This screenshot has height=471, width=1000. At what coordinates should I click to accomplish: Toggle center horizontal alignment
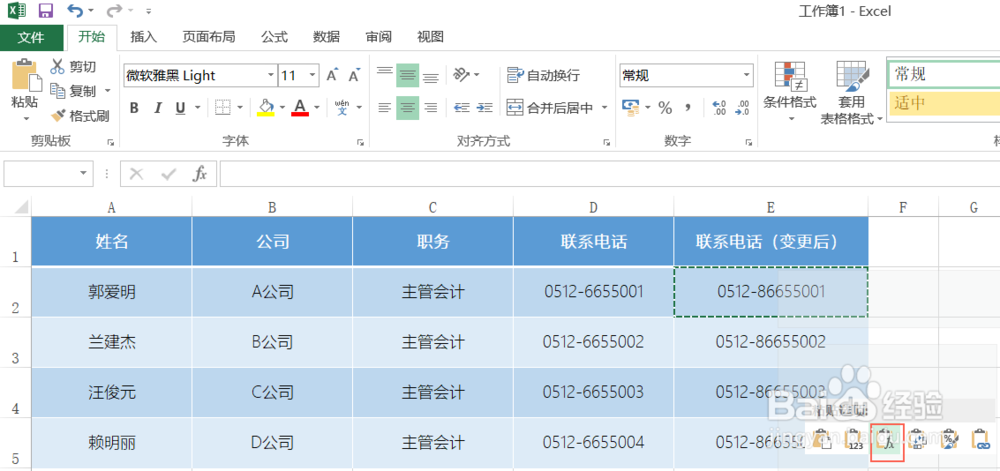coord(408,107)
